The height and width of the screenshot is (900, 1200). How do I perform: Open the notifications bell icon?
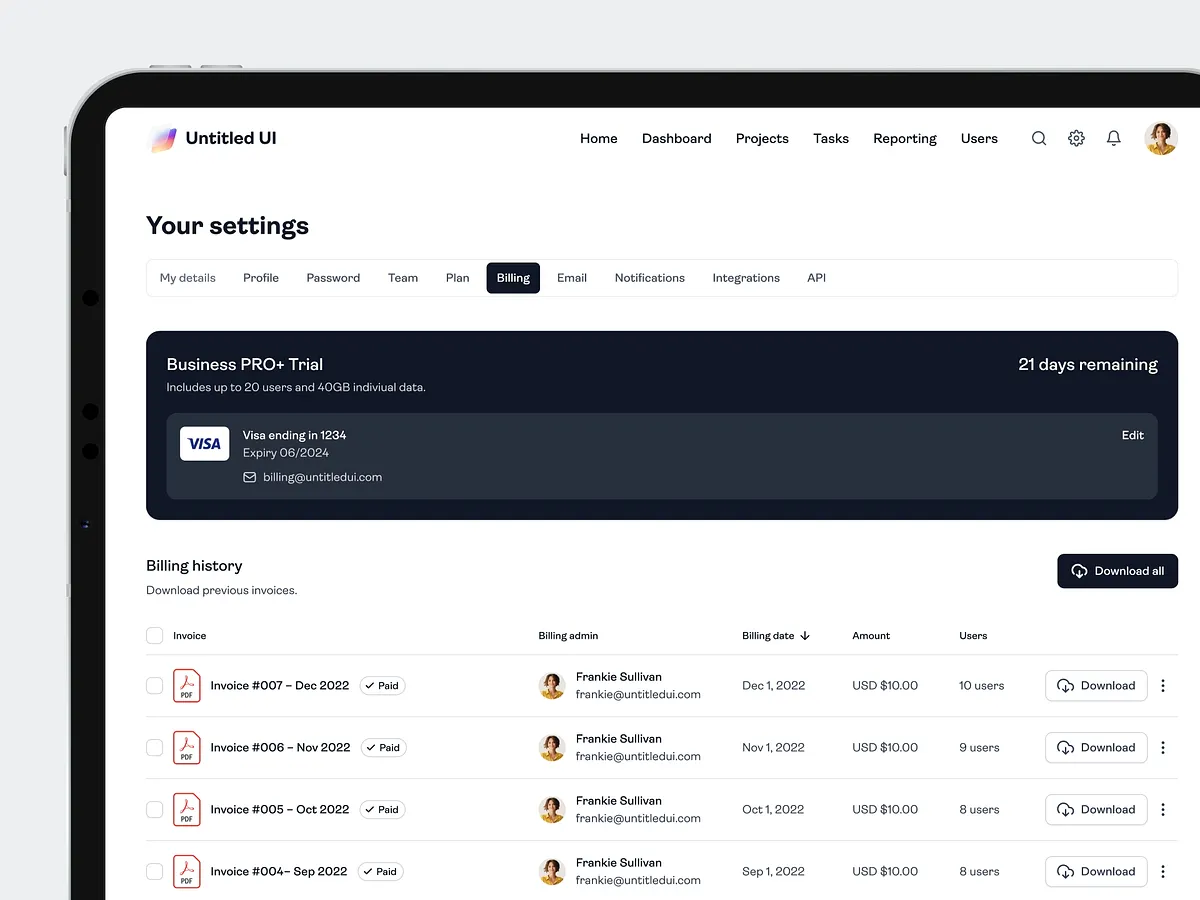click(x=1113, y=138)
